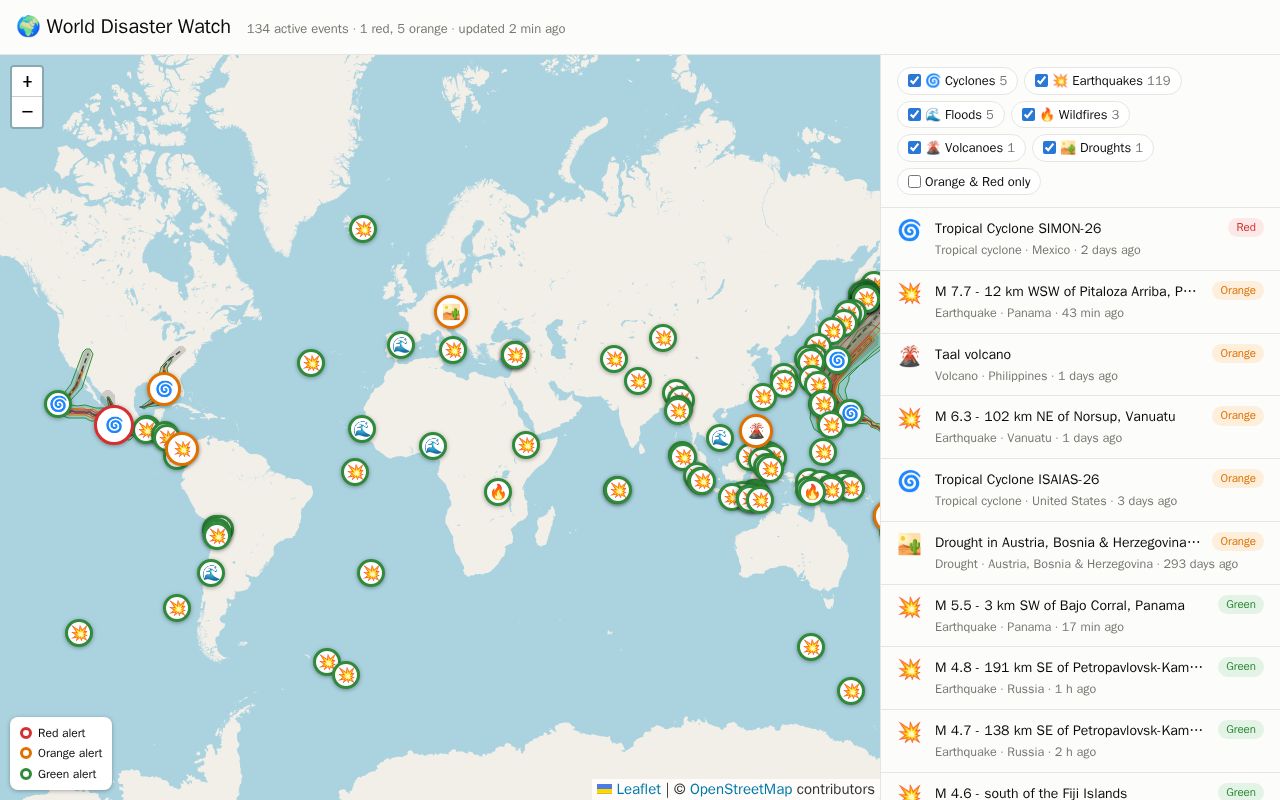
Task: Disable the Floods filter checkbox
Action: [x=914, y=115]
